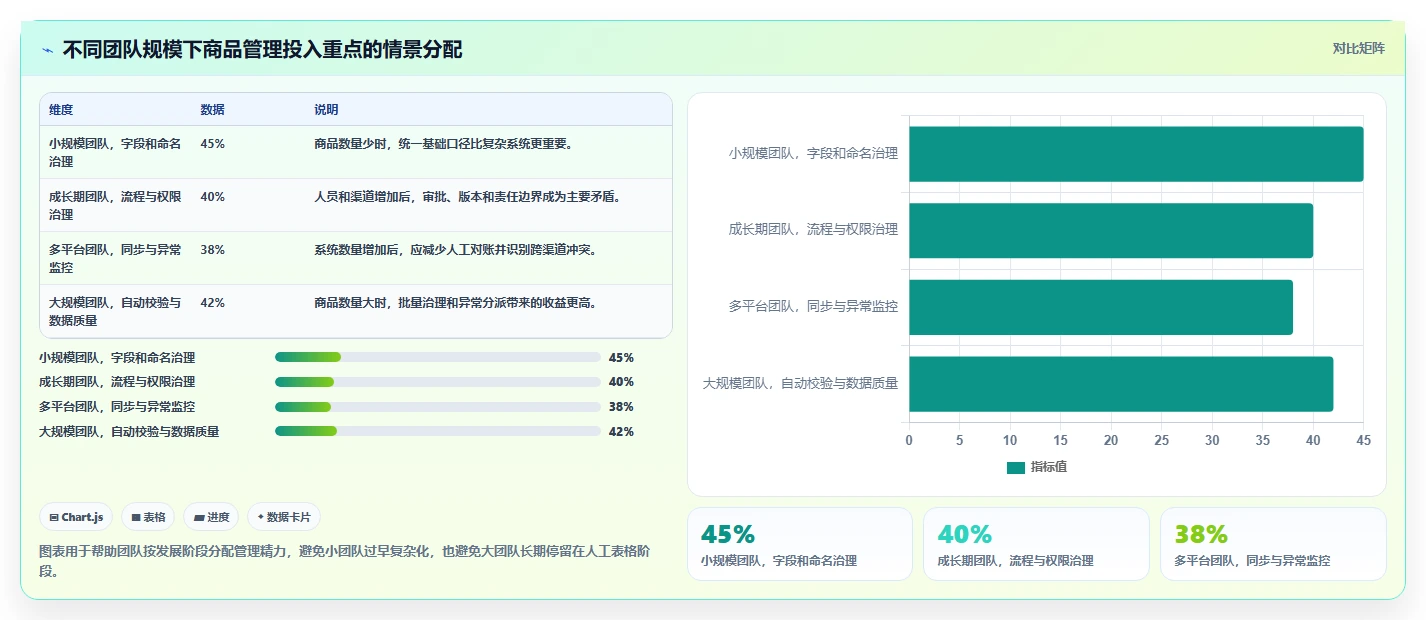Select the 表格 tag chip

(148, 517)
